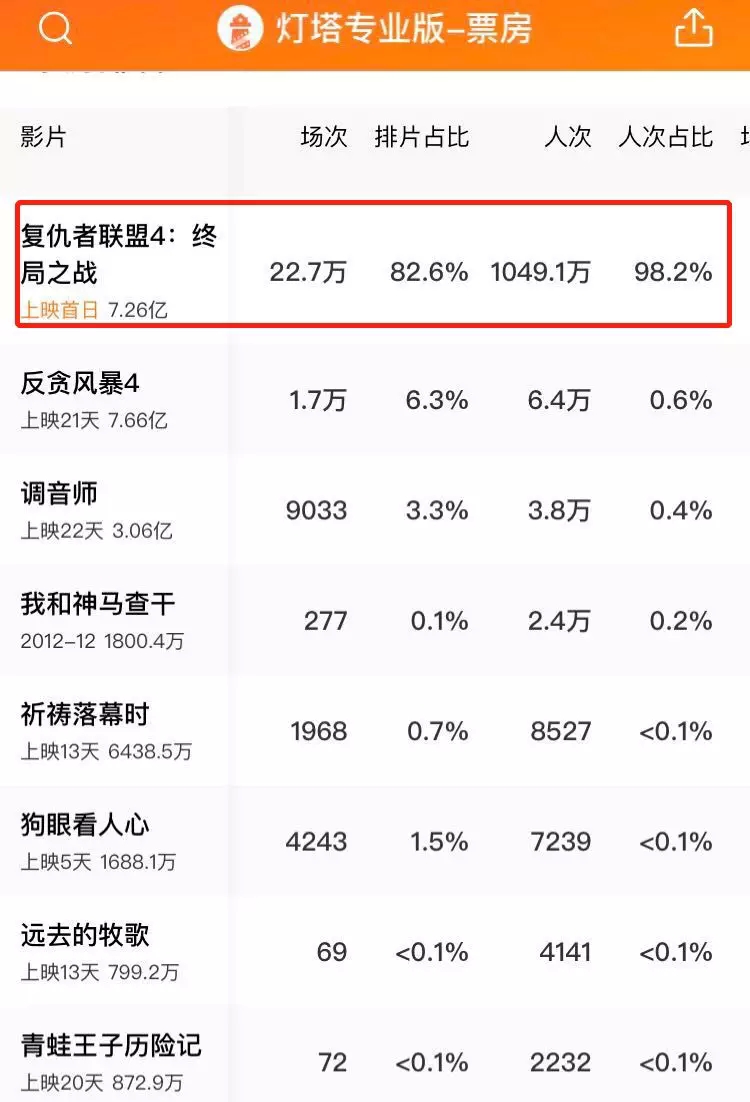Open 远去的牧歌 movie row
The height and width of the screenshot is (1102, 750).
click(x=85, y=935)
